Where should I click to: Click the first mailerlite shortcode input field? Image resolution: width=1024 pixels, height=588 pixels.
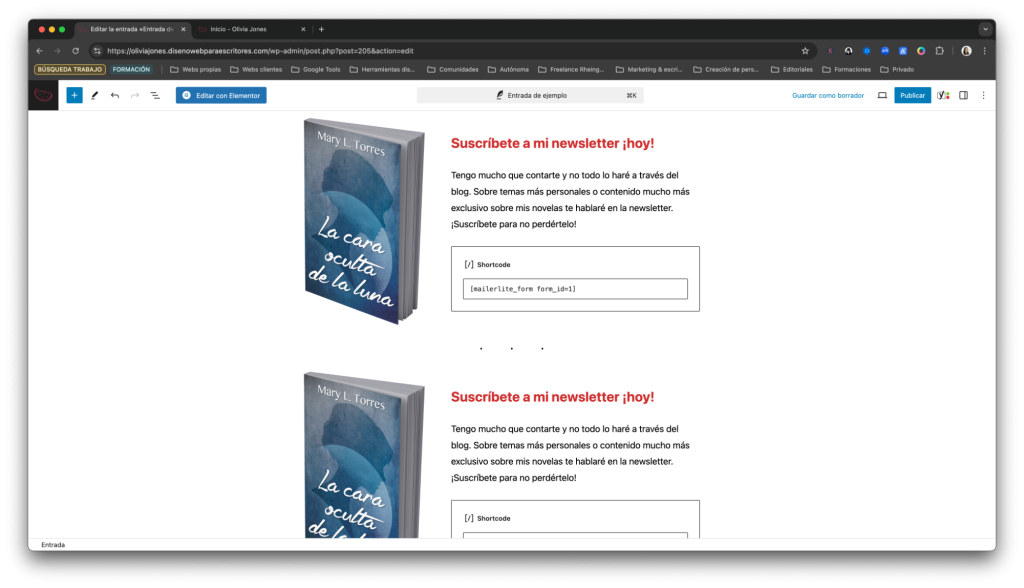coord(575,289)
